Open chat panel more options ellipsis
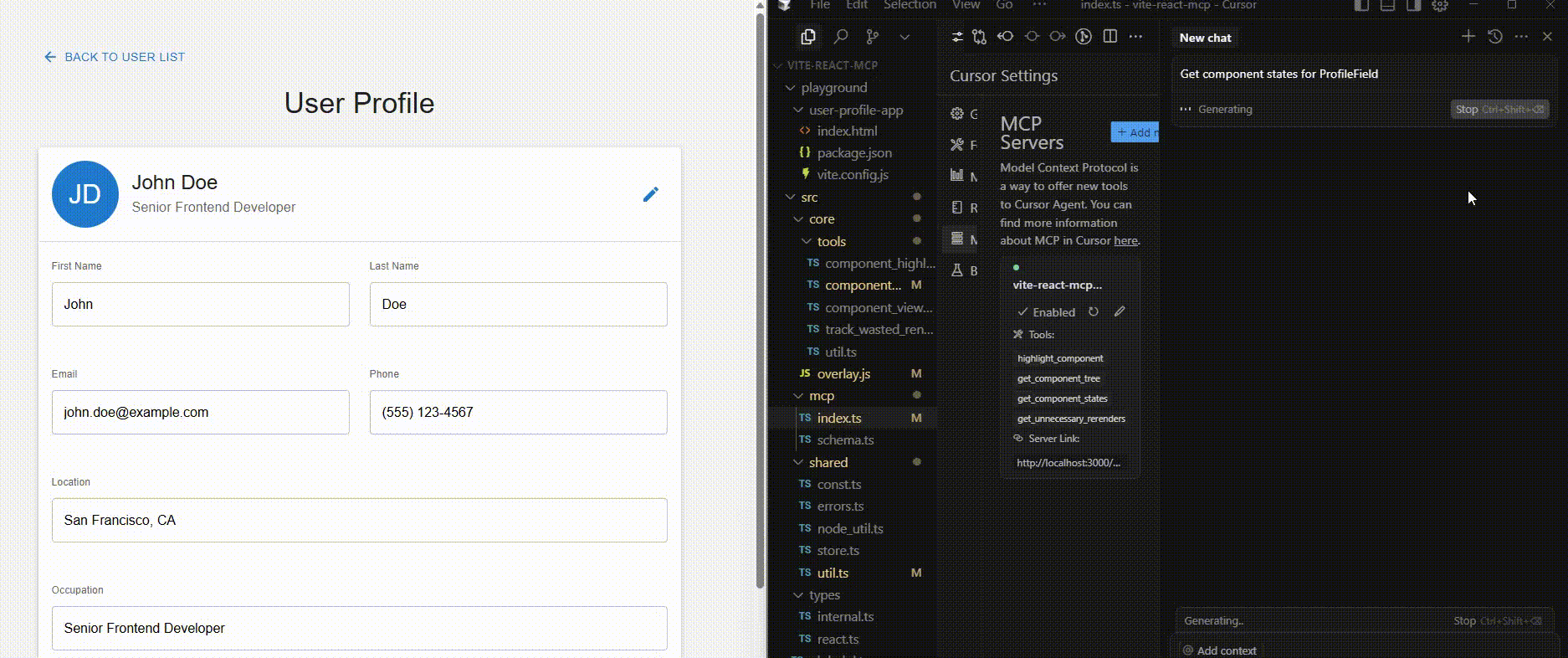 [1521, 36]
